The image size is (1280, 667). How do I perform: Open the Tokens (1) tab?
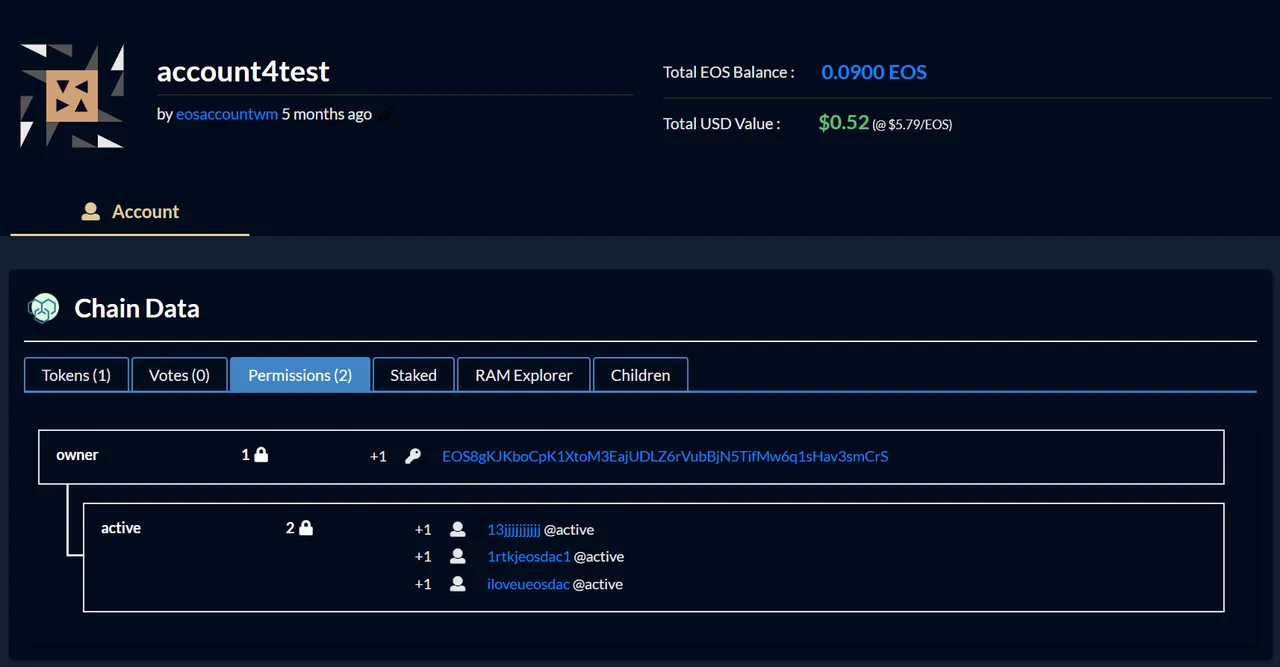[76, 375]
